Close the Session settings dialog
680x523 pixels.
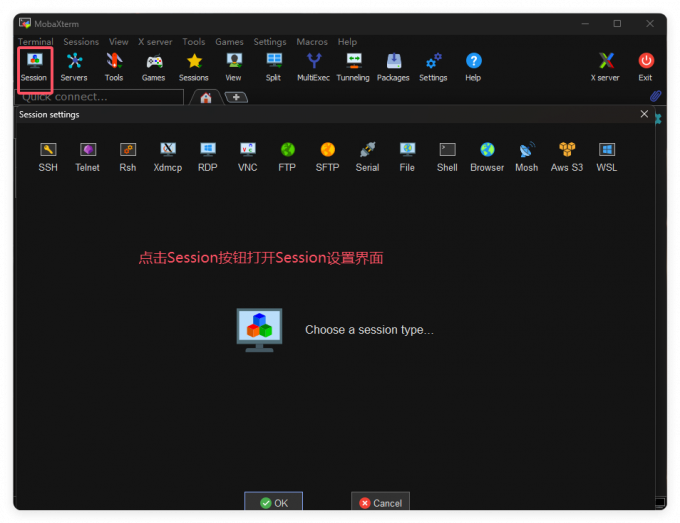pos(644,114)
